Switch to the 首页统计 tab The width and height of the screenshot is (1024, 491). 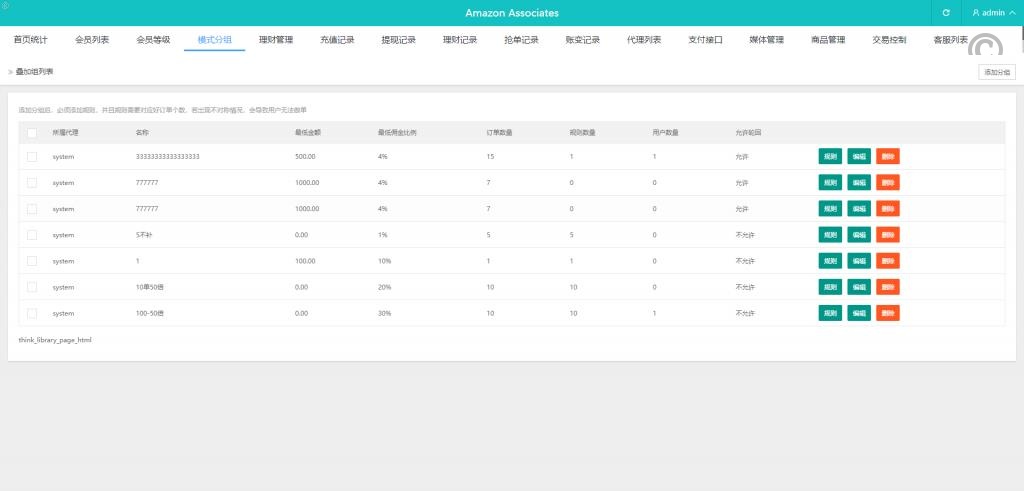[30, 40]
